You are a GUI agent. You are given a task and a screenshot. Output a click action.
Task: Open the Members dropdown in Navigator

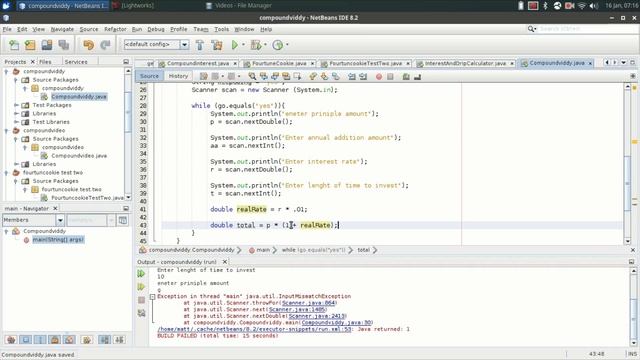tap(60, 220)
